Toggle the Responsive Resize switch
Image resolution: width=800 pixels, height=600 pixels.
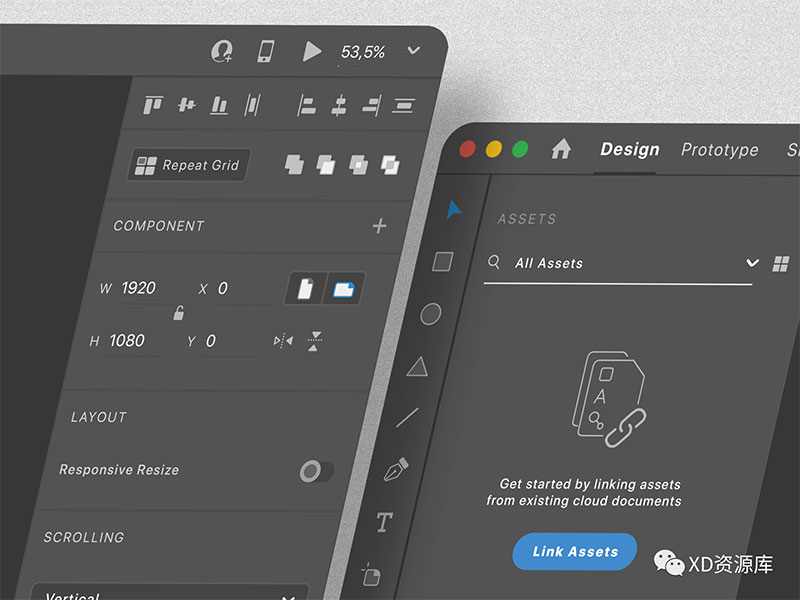[x=316, y=471]
